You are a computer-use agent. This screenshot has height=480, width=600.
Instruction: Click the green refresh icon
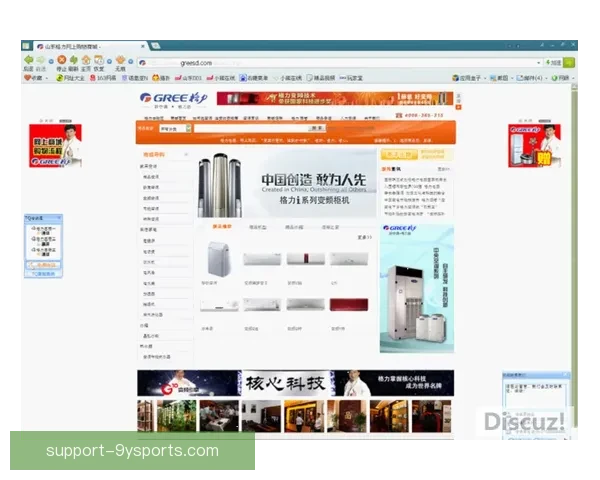click(74, 60)
